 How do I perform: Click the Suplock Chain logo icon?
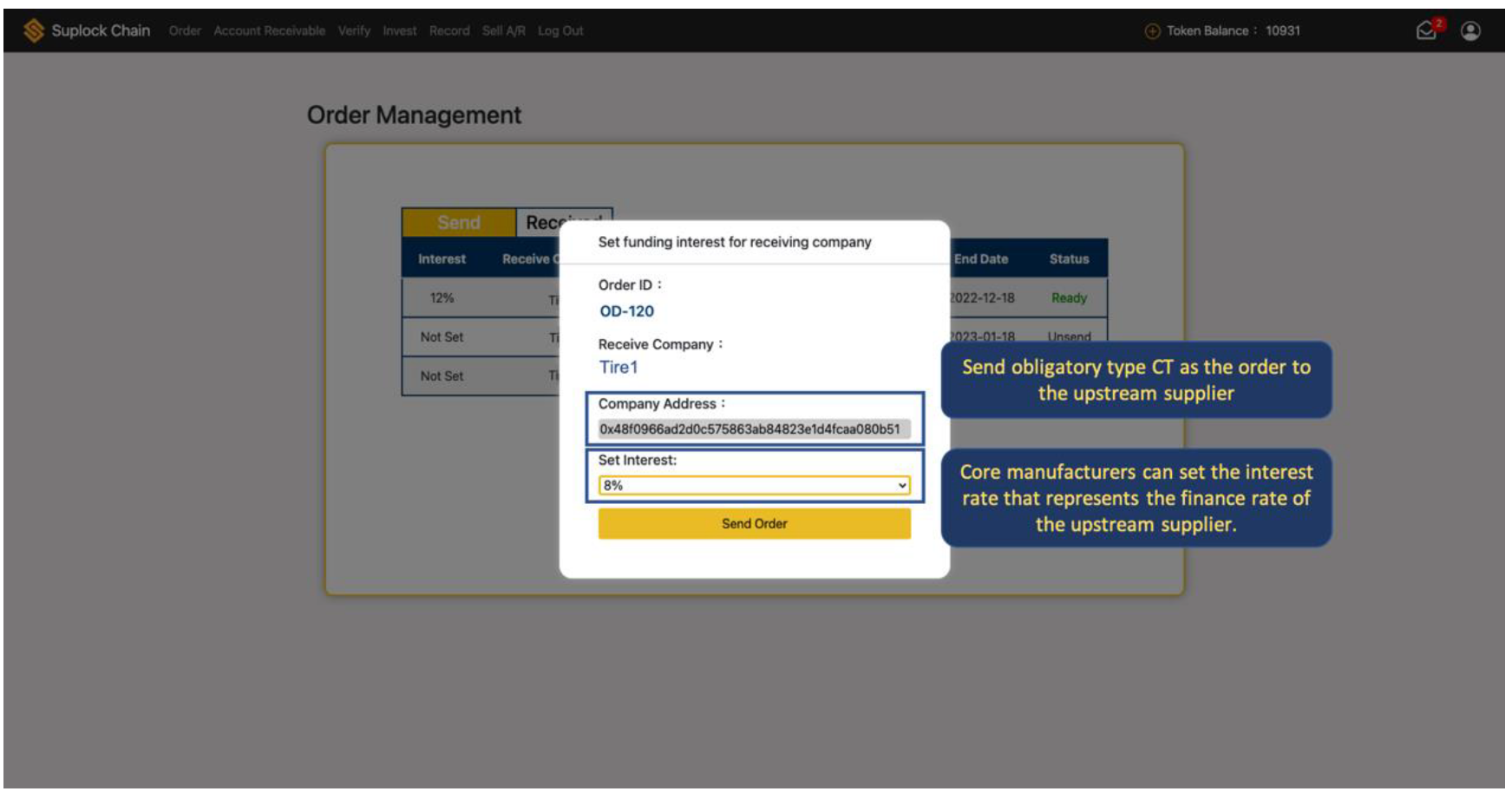(x=33, y=31)
